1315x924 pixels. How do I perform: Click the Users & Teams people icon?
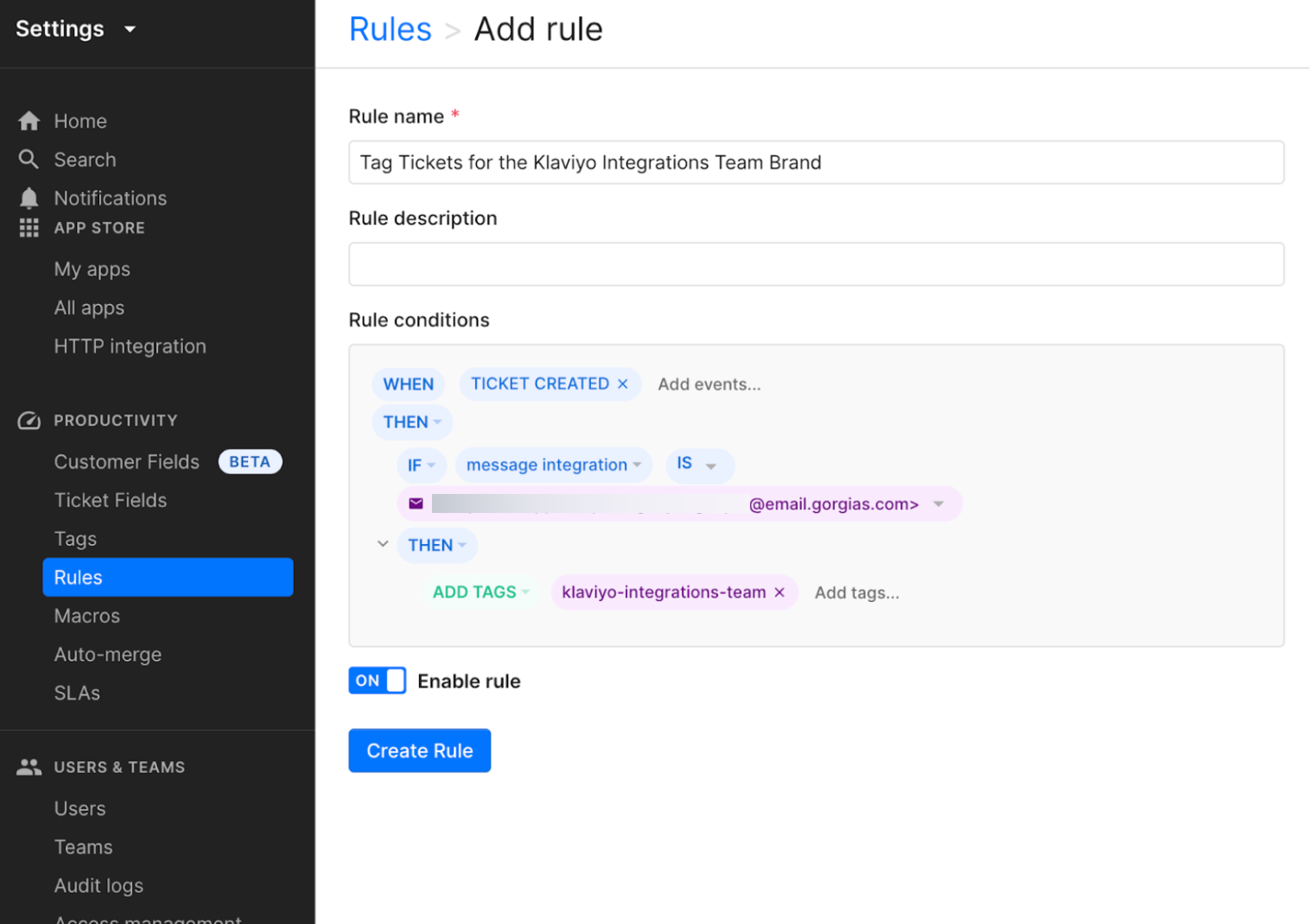coord(29,767)
